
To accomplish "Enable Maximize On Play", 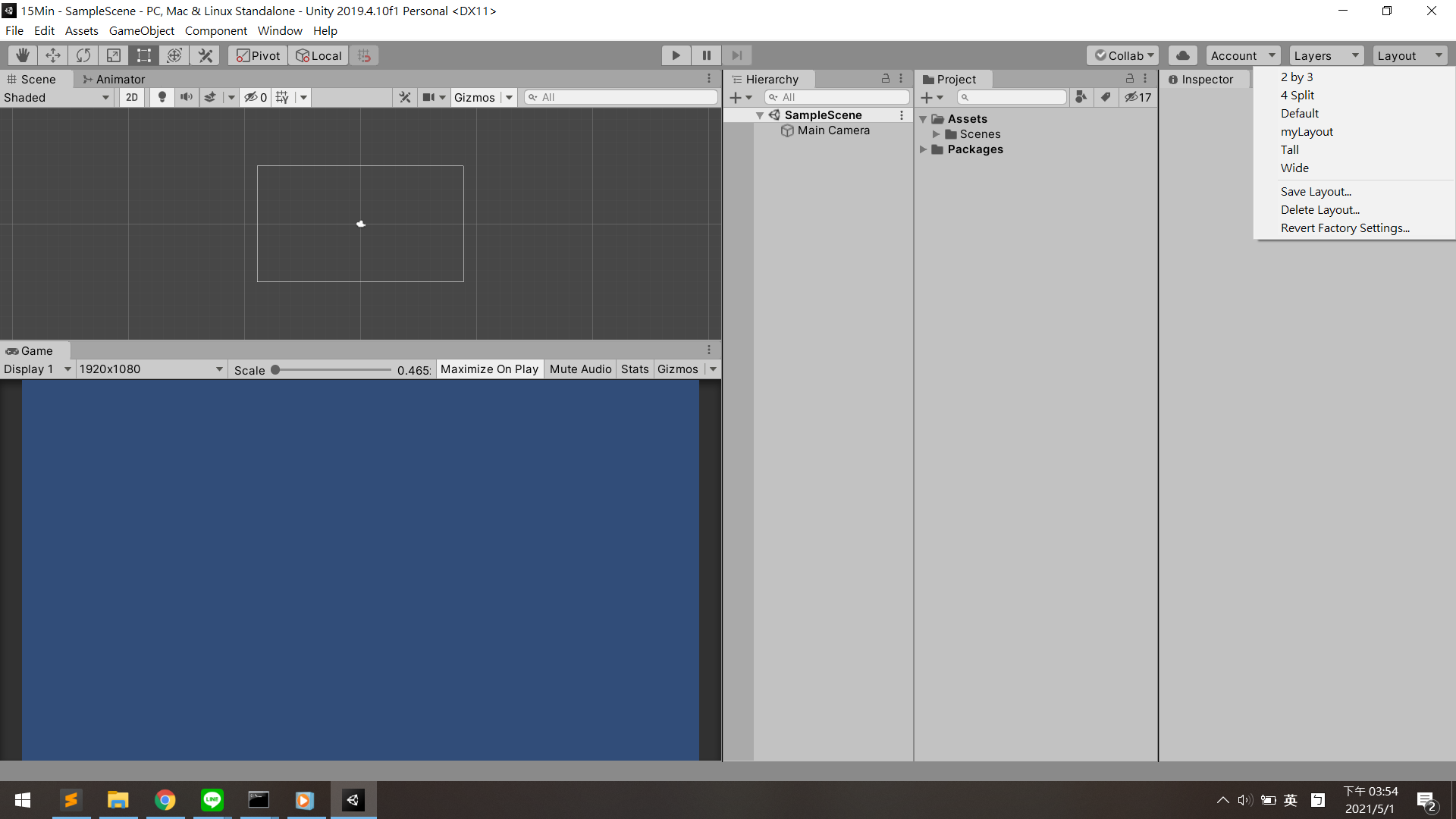I will 489,369.
